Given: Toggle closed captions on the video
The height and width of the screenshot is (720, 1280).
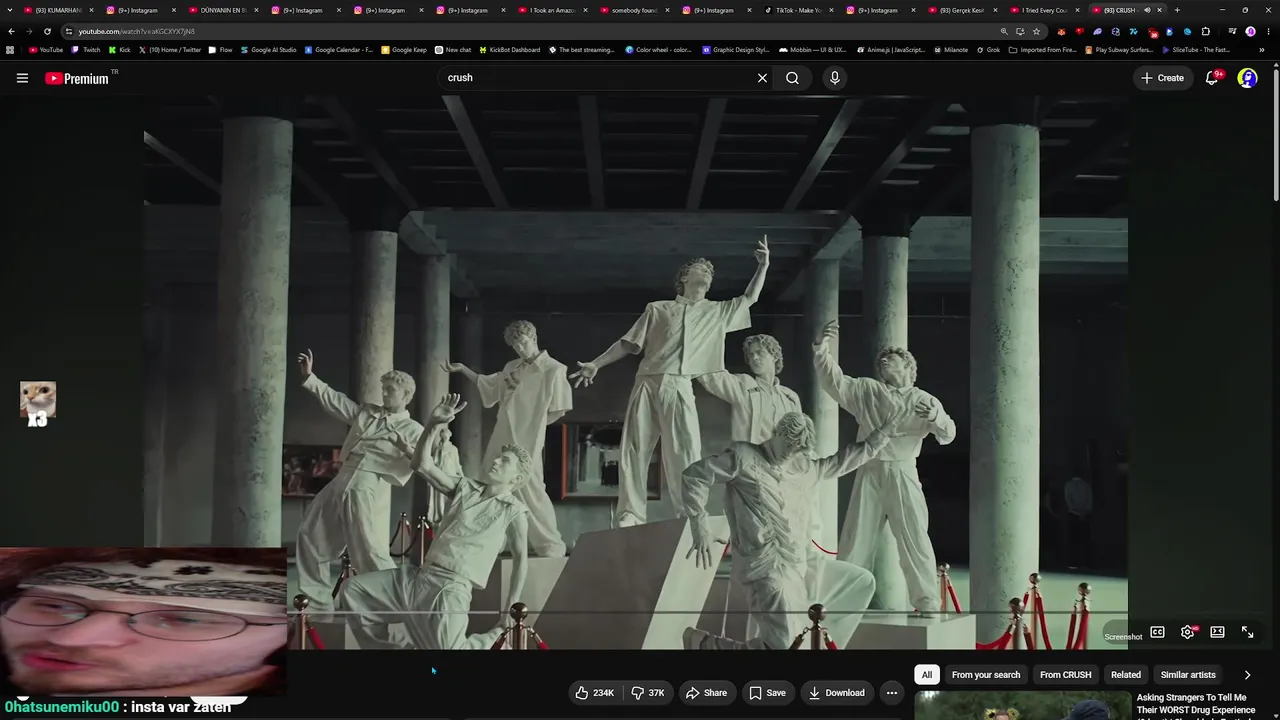Looking at the screenshot, I should coord(1157,632).
